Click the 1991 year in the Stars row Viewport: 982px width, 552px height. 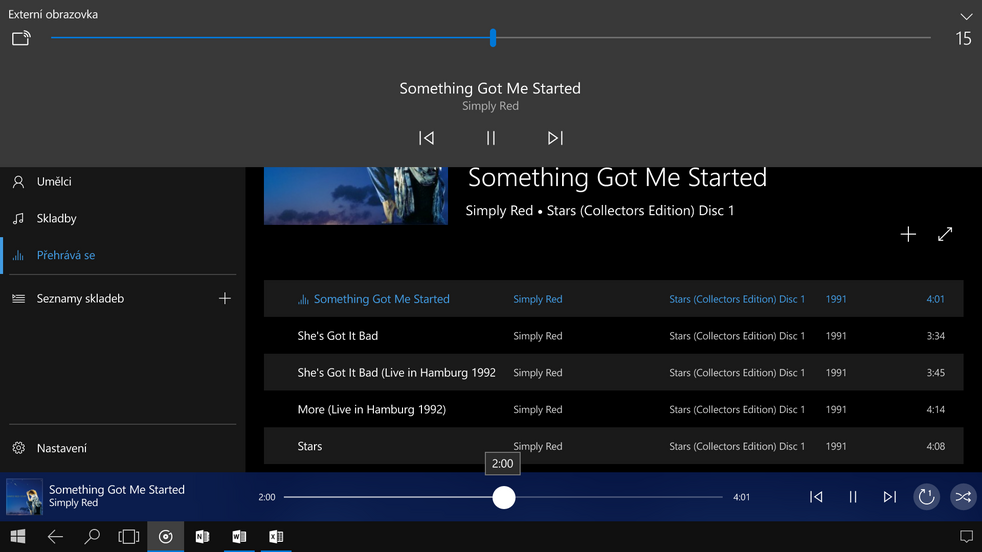click(x=836, y=447)
